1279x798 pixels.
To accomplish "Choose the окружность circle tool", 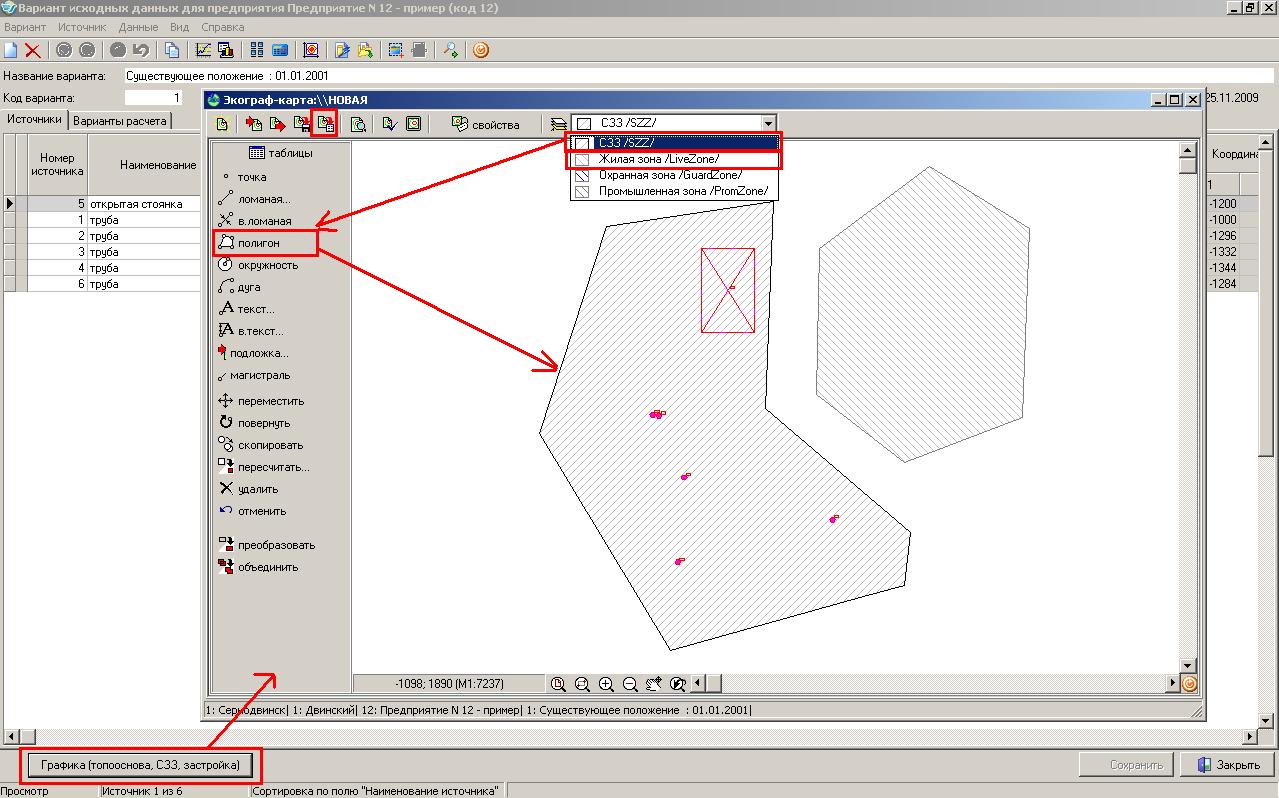I will 266,265.
